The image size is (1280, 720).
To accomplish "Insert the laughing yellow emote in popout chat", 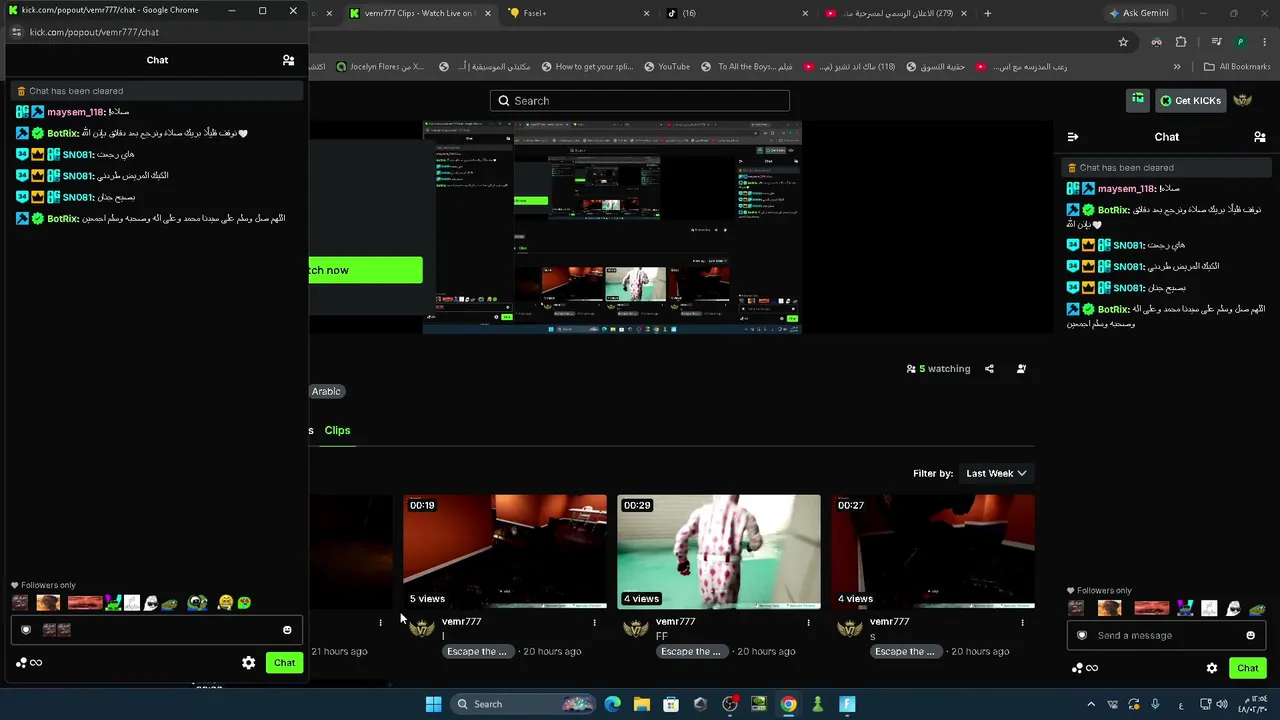I will click(x=226, y=603).
